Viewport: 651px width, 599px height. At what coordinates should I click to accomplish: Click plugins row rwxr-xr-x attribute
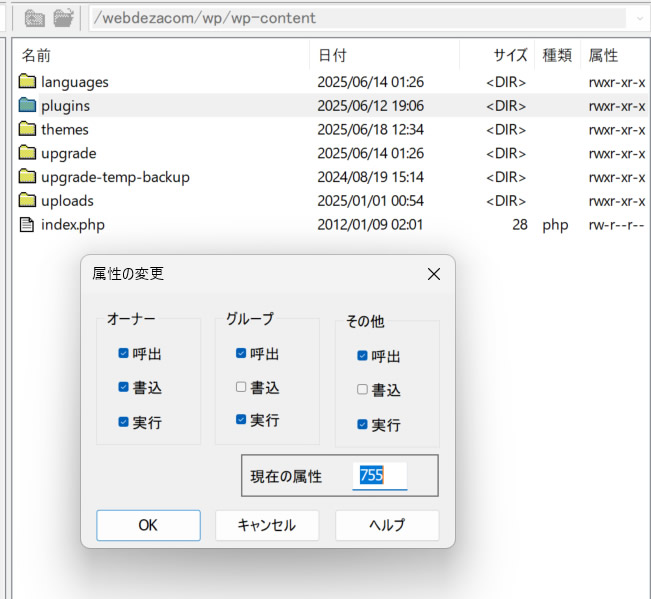pos(617,106)
